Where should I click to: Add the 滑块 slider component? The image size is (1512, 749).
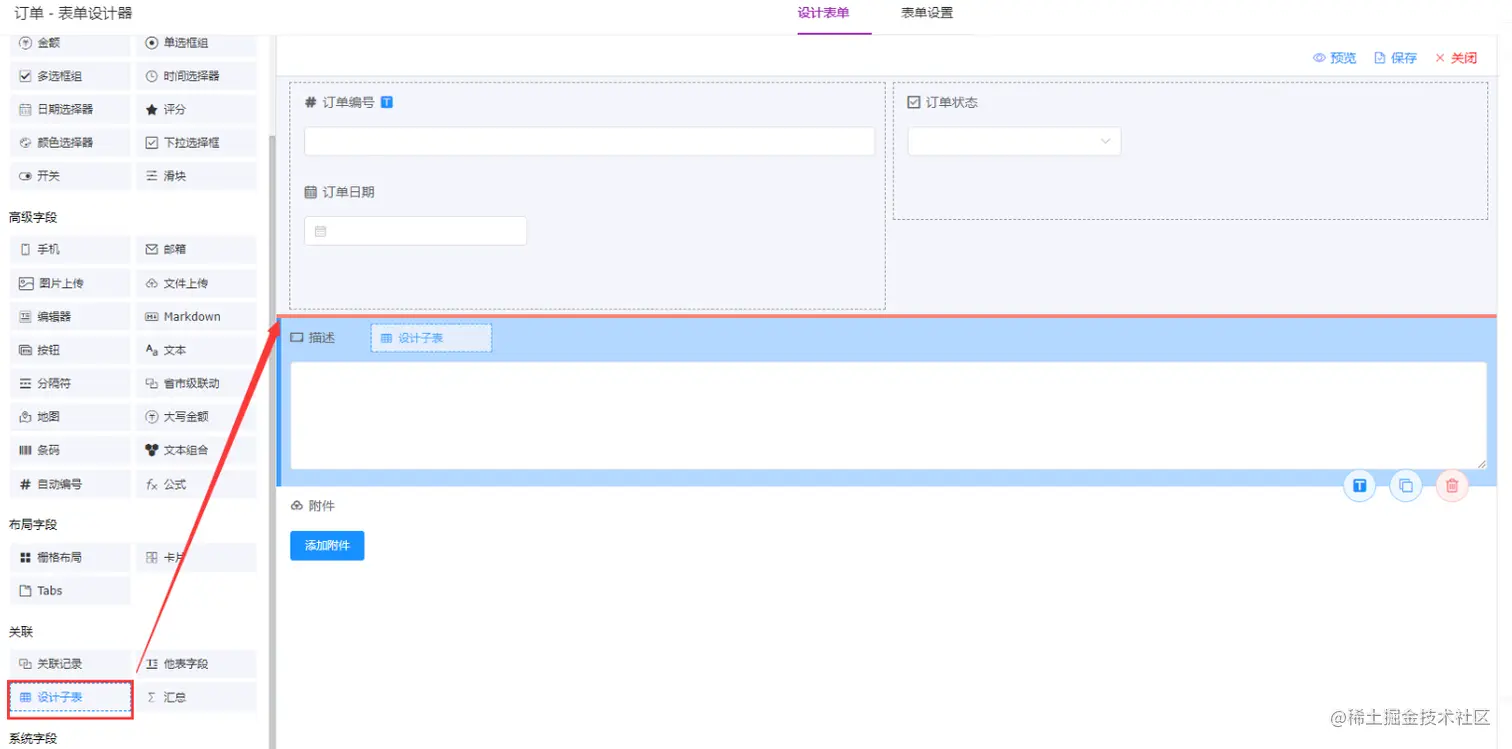tap(196, 176)
